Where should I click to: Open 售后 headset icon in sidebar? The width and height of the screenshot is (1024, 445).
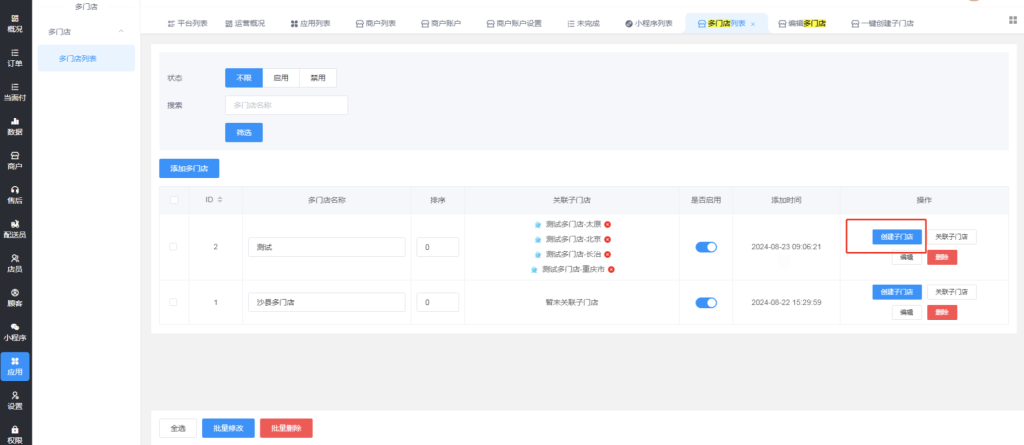pos(15,194)
